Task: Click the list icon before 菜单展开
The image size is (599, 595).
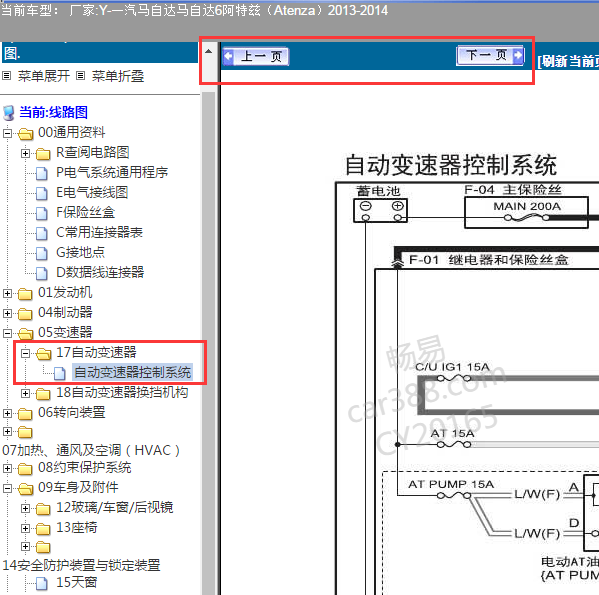Action: [x=6, y=76]
